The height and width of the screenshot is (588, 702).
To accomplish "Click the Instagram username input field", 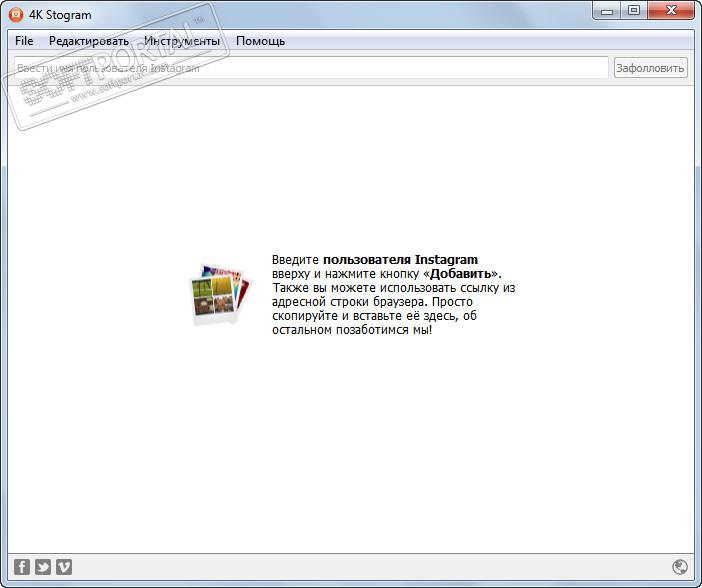I will 311,68.
